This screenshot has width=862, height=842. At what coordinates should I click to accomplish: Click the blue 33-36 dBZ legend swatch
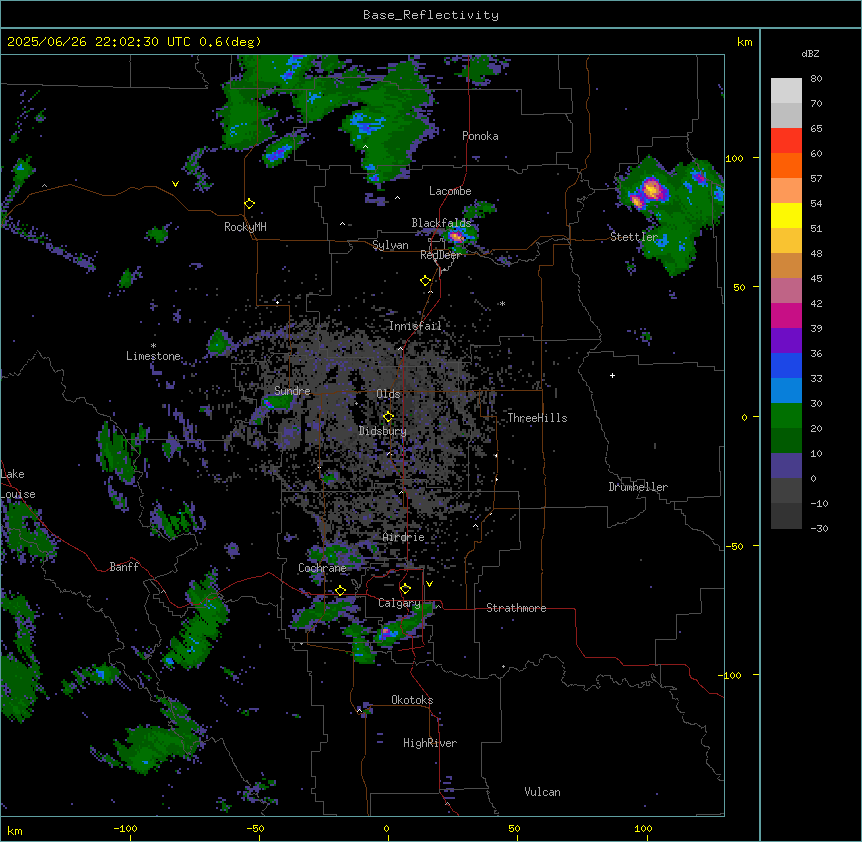[786, 365]
